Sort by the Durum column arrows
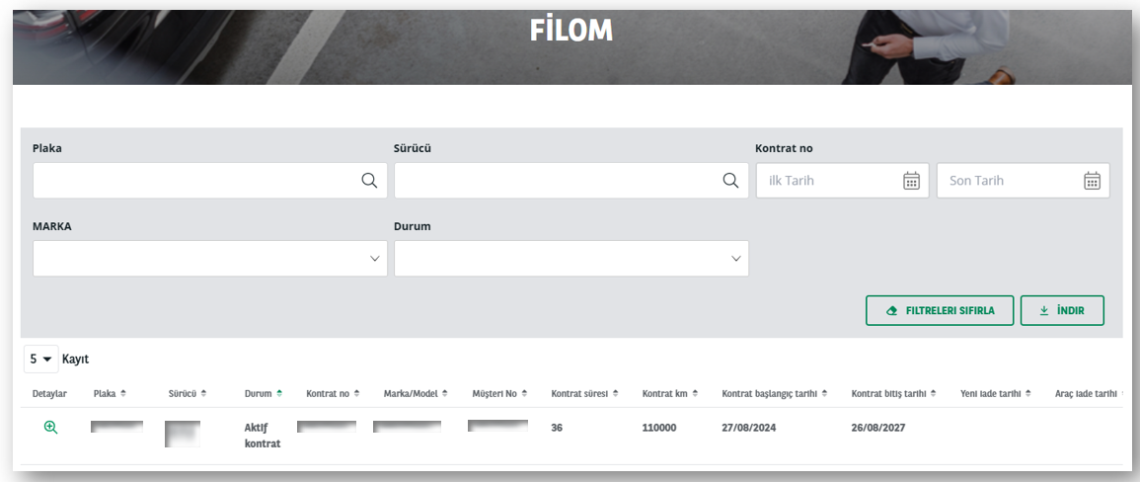The height and width of the screenshot is (482, 1140). (x=280, y=393)
